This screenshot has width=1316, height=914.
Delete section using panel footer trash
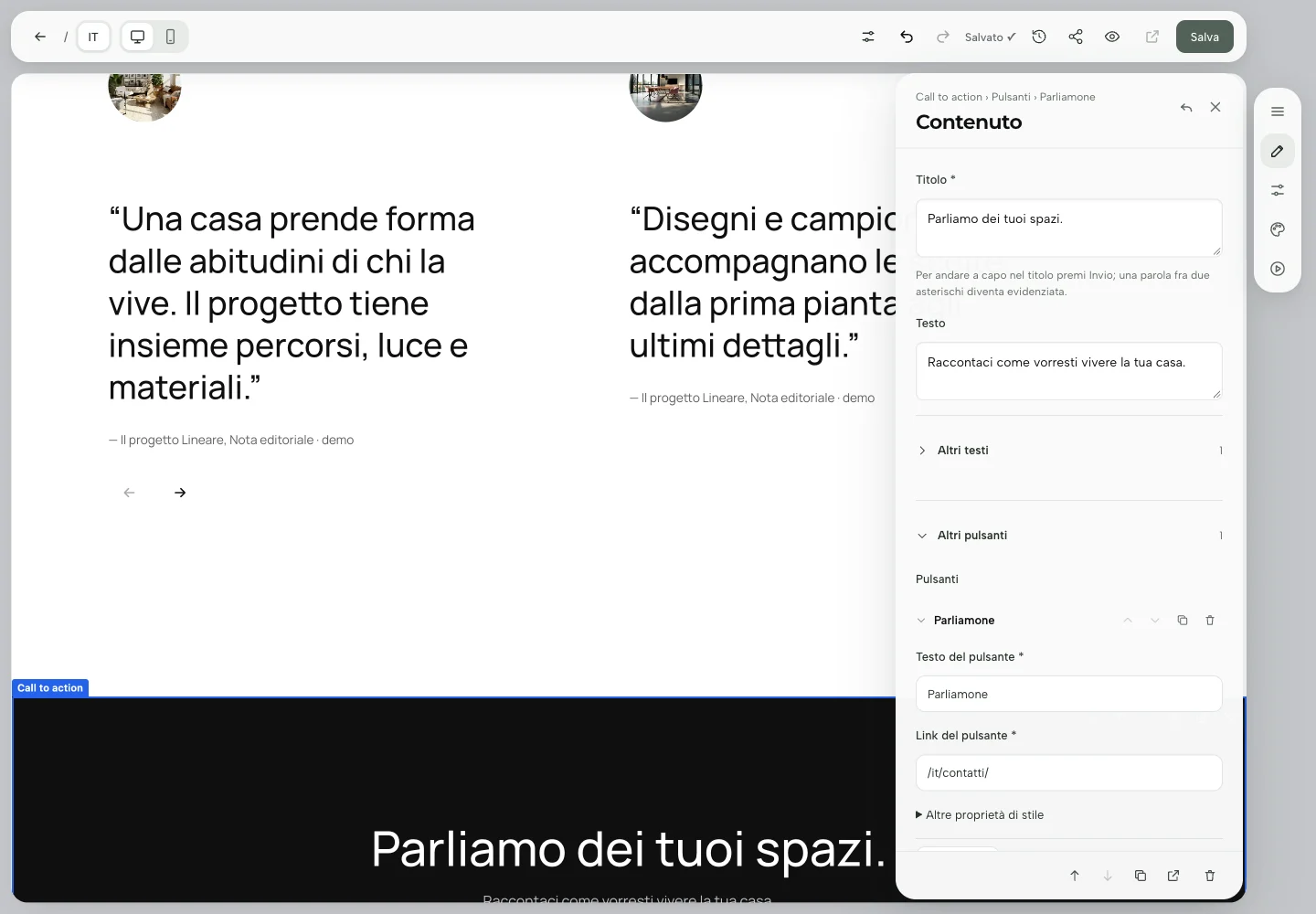pyautogui.click(x=1210, y=876)
